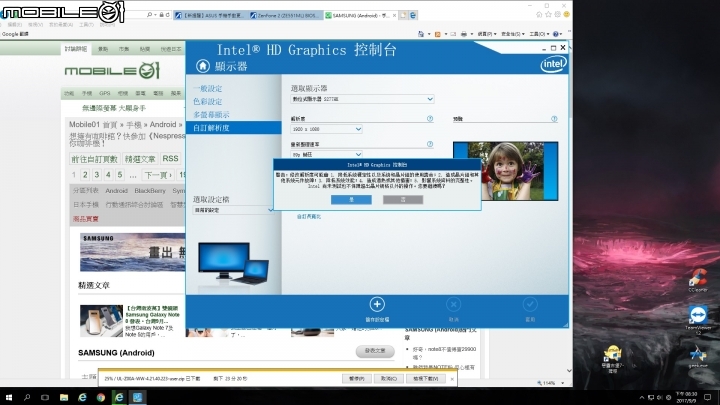Viewport: 720px width, 405px height.
Task: Click the Samsung banner ad on Mobile01
Action: 133,252
